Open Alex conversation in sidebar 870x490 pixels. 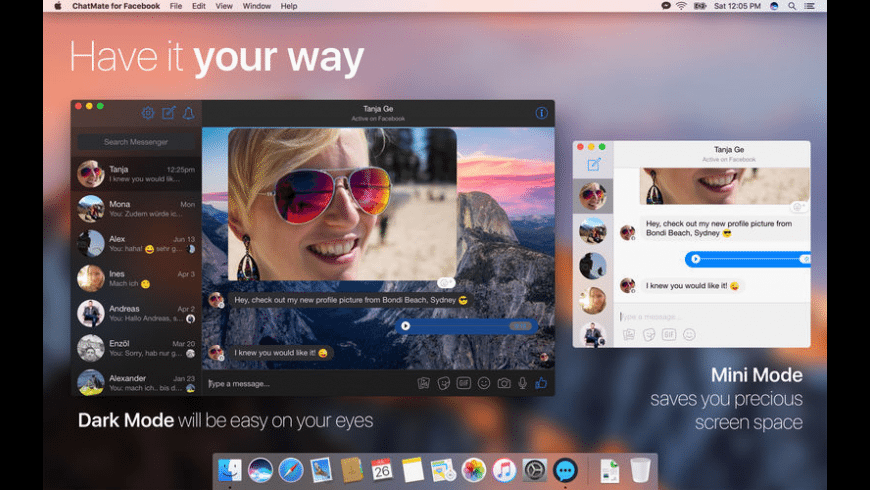pyautogui.click(x=136, y=244)
